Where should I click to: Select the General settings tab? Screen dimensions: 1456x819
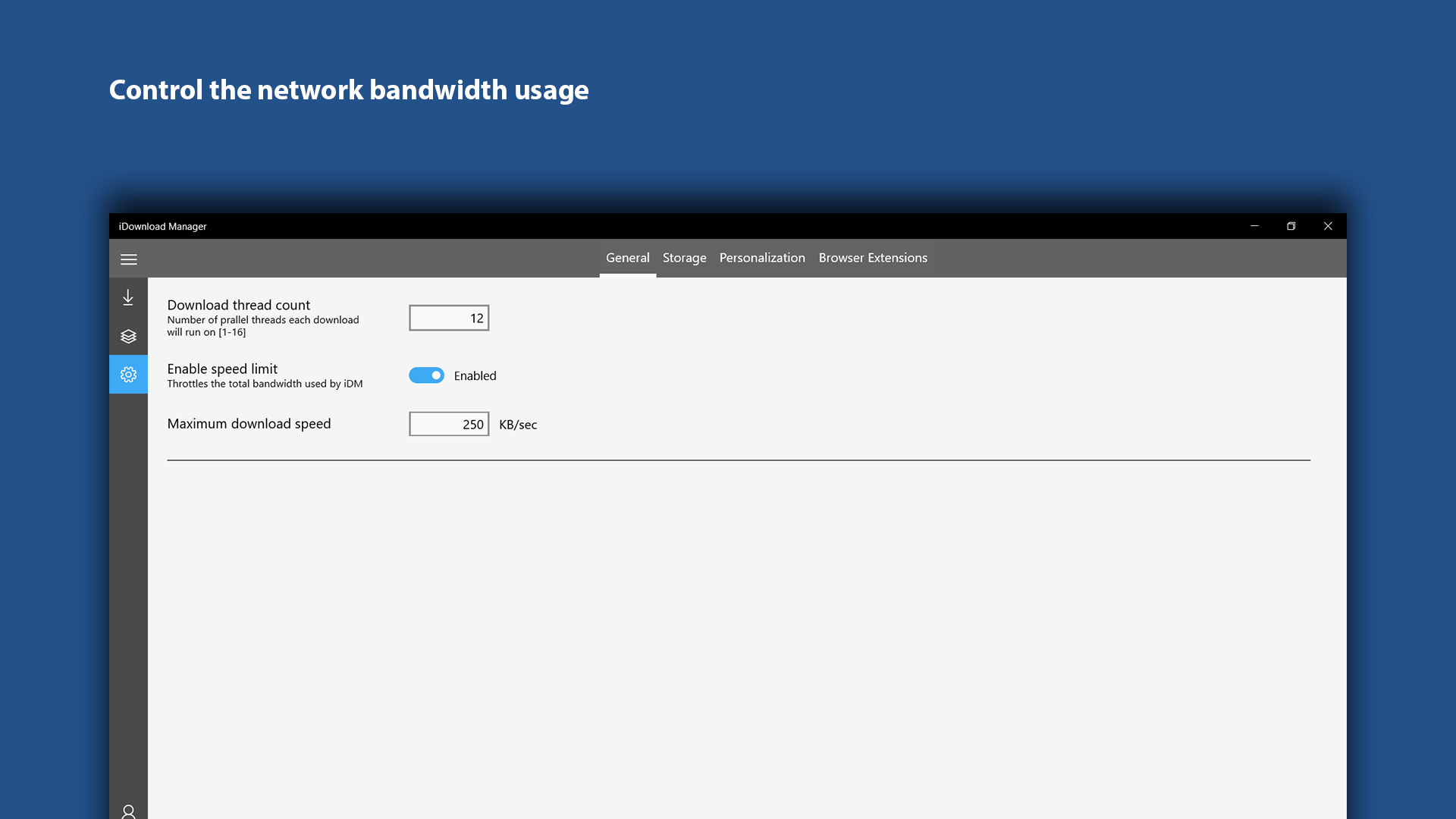point(627,258)
